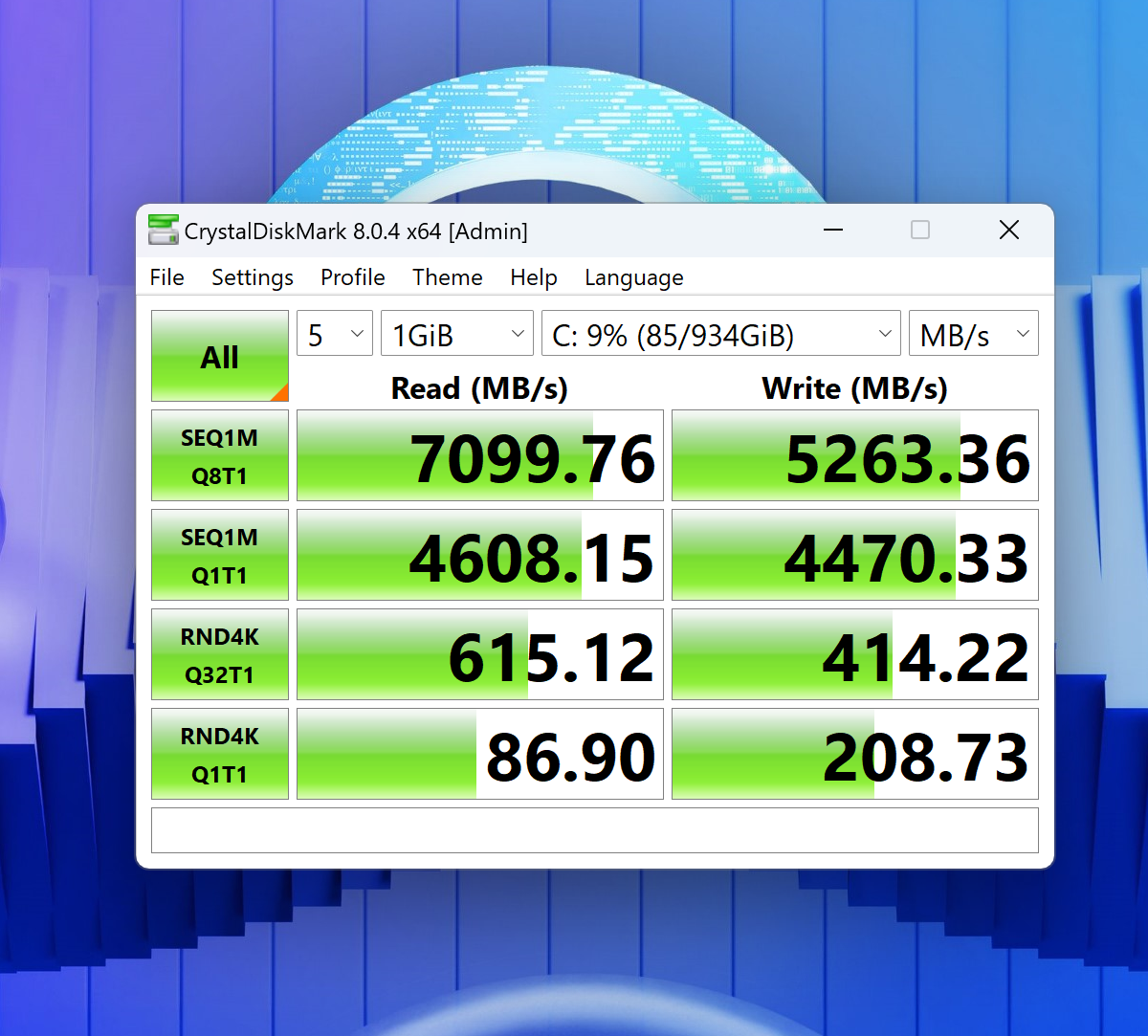Close the CrystalDiskMark window

tap(1009, 230)
